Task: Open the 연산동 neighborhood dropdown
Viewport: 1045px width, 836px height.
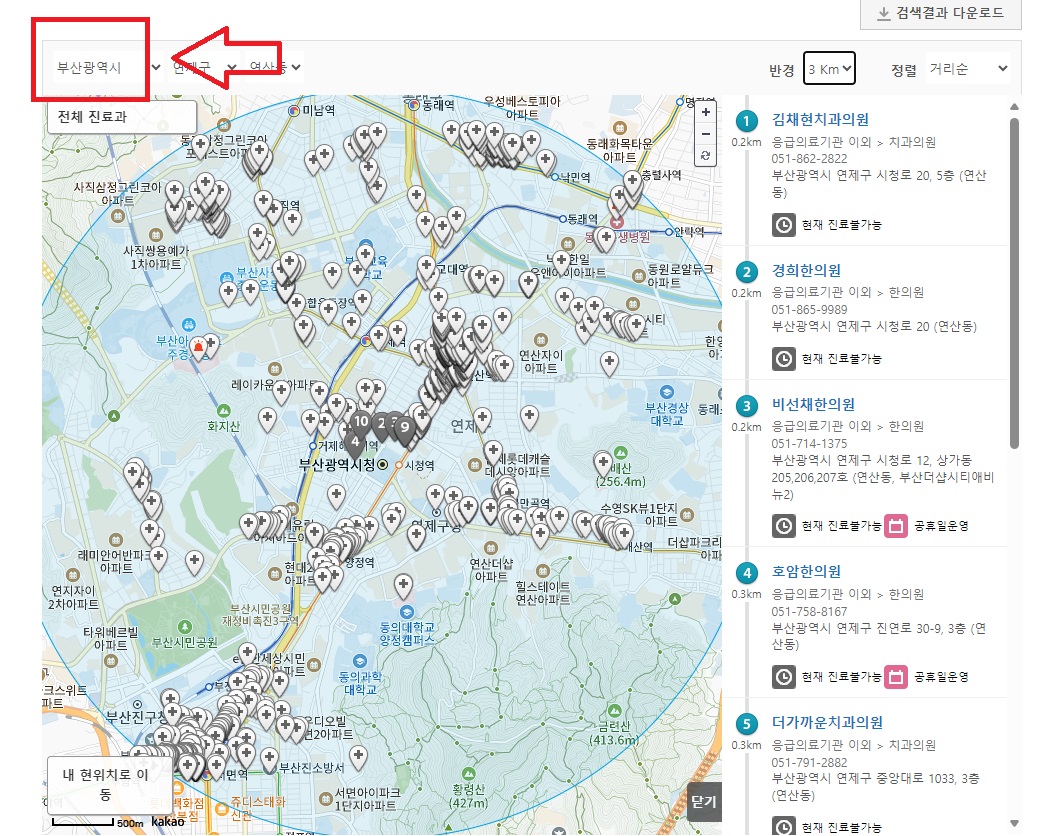Action: (x=275, y=67)
